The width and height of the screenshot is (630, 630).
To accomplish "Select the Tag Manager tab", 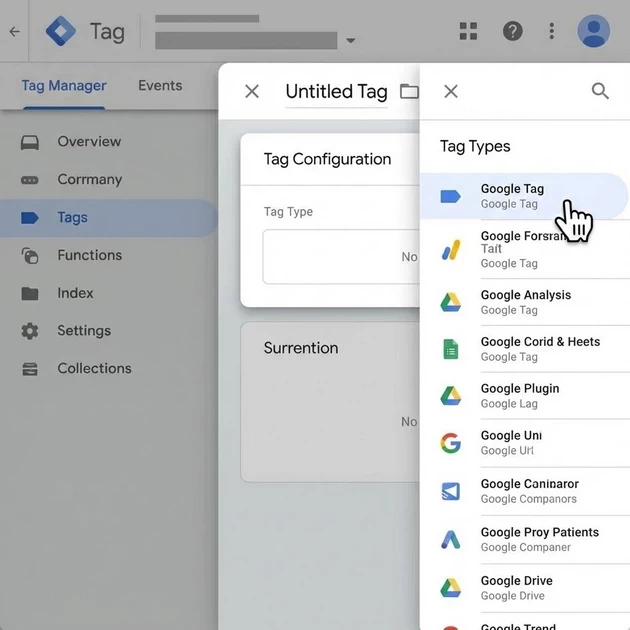I will [64, 86].
